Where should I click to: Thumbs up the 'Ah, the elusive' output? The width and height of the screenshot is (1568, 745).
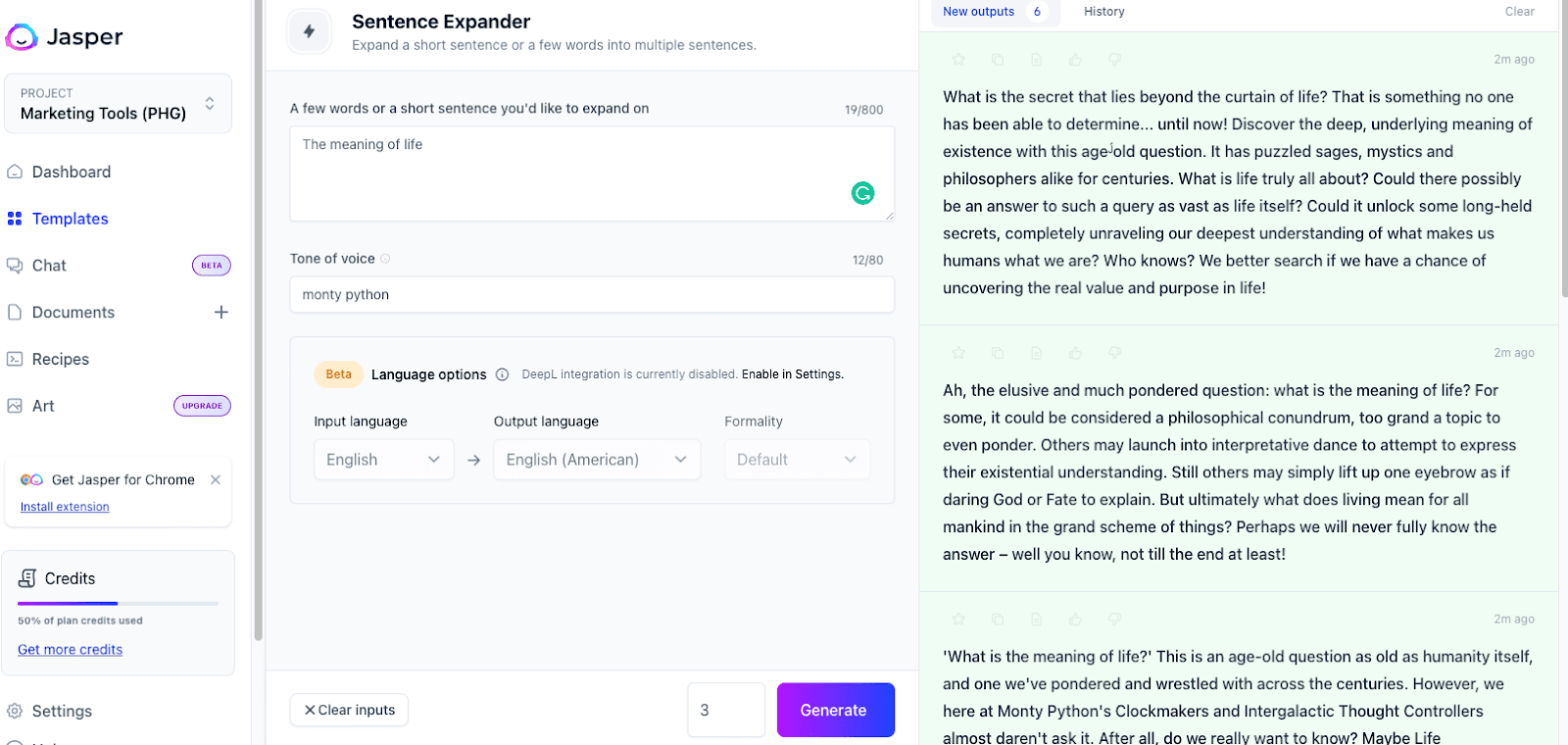click(x=1075, y=353)
